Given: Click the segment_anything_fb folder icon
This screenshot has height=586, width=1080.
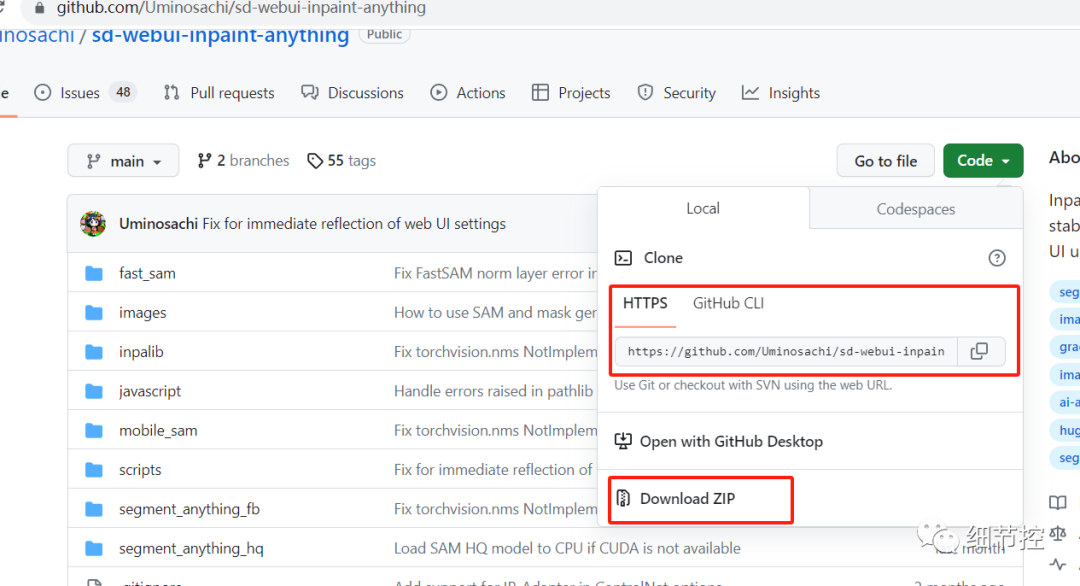Looking at the screenshot, I should point(94,509).
